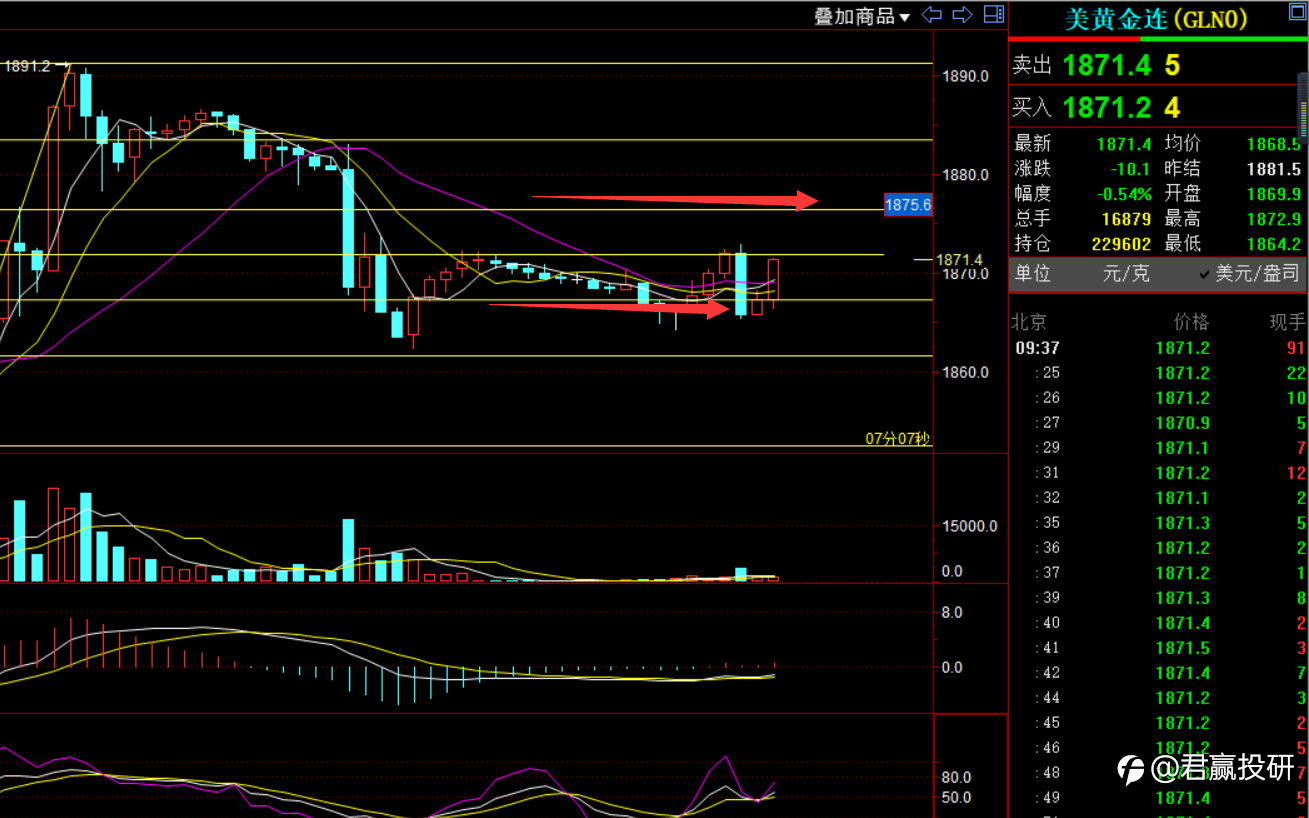Select the checked 美元/盎司 unit

1250,273
